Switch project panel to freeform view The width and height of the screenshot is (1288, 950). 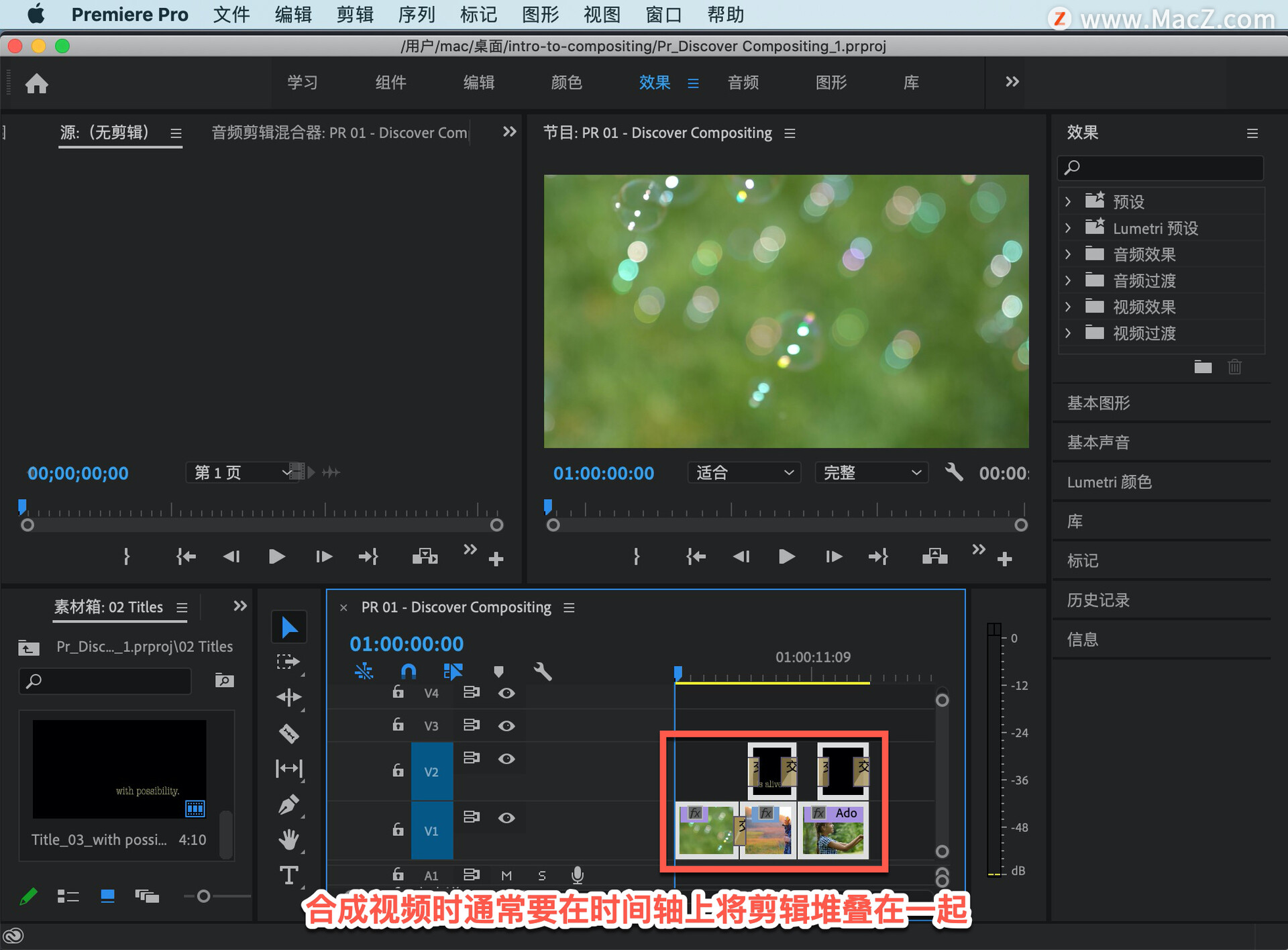147,896
